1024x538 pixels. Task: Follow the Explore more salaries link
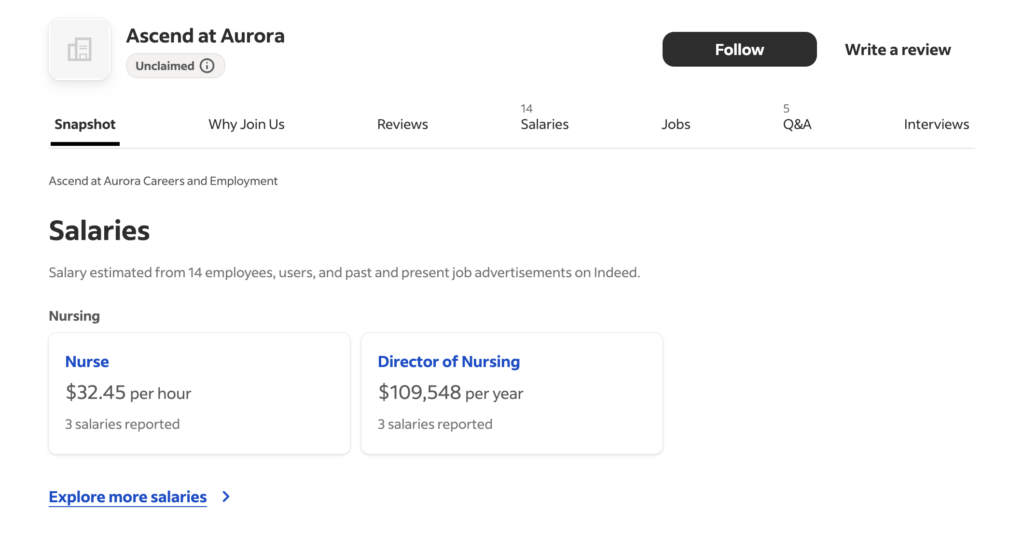coord(127,497)
